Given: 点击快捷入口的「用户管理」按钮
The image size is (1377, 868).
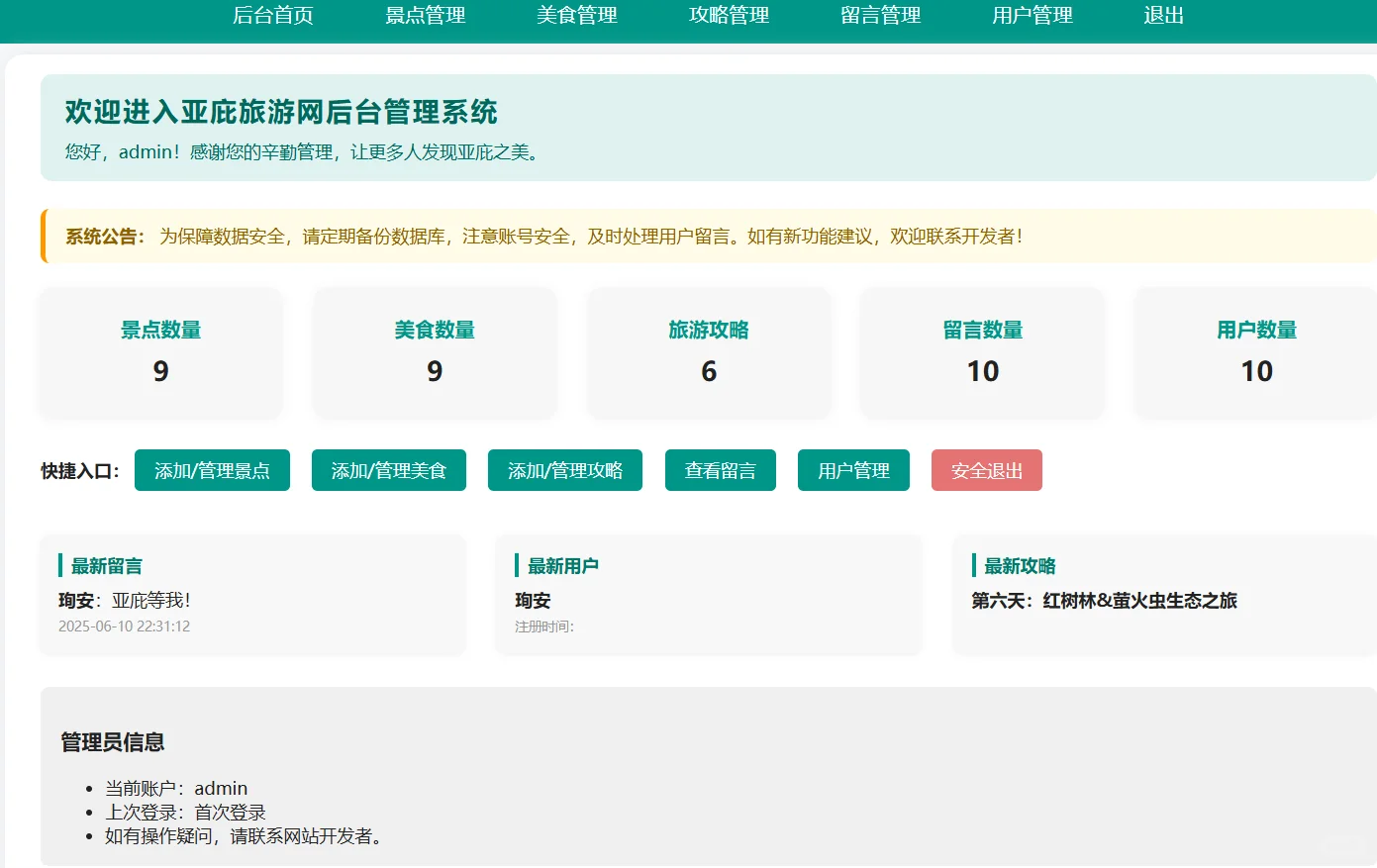Looking at the screenshot, I should (x=853, y=470).
